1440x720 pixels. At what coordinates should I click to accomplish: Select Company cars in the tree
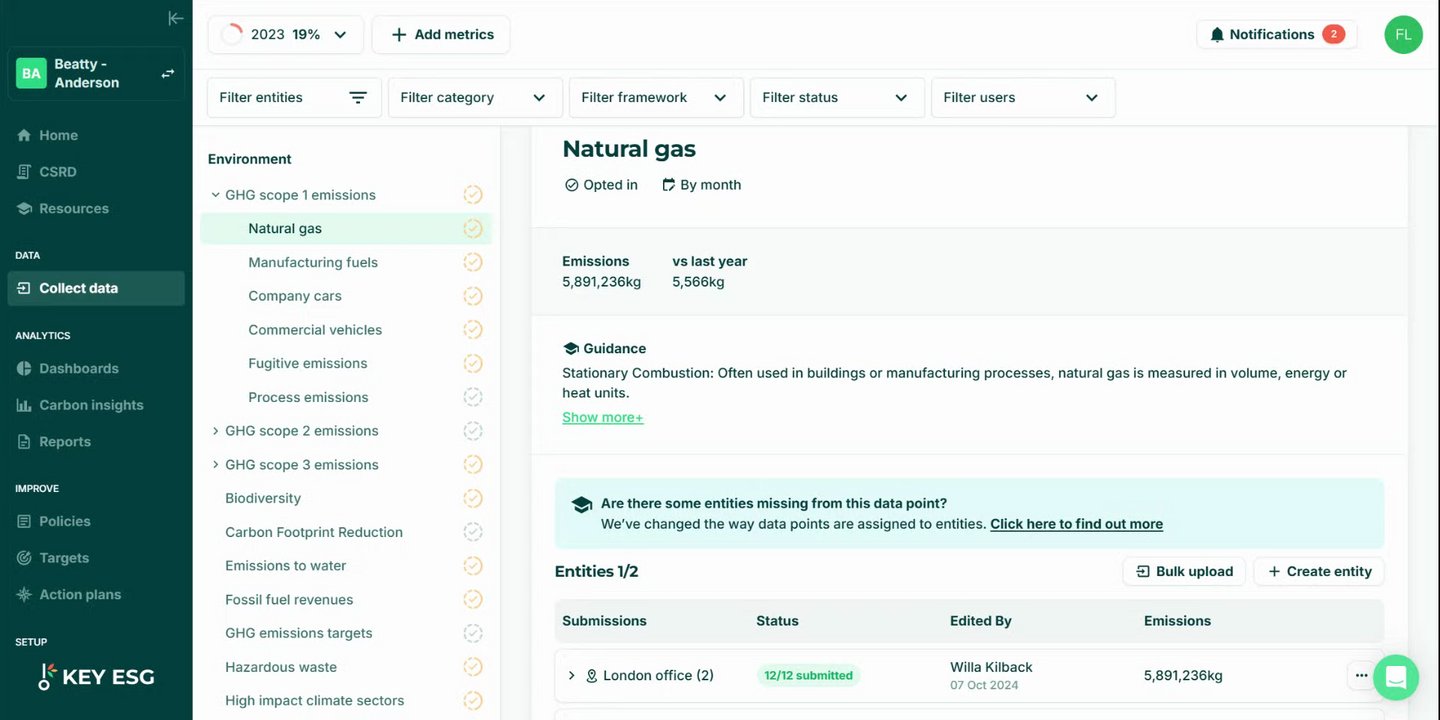point(295,296)
